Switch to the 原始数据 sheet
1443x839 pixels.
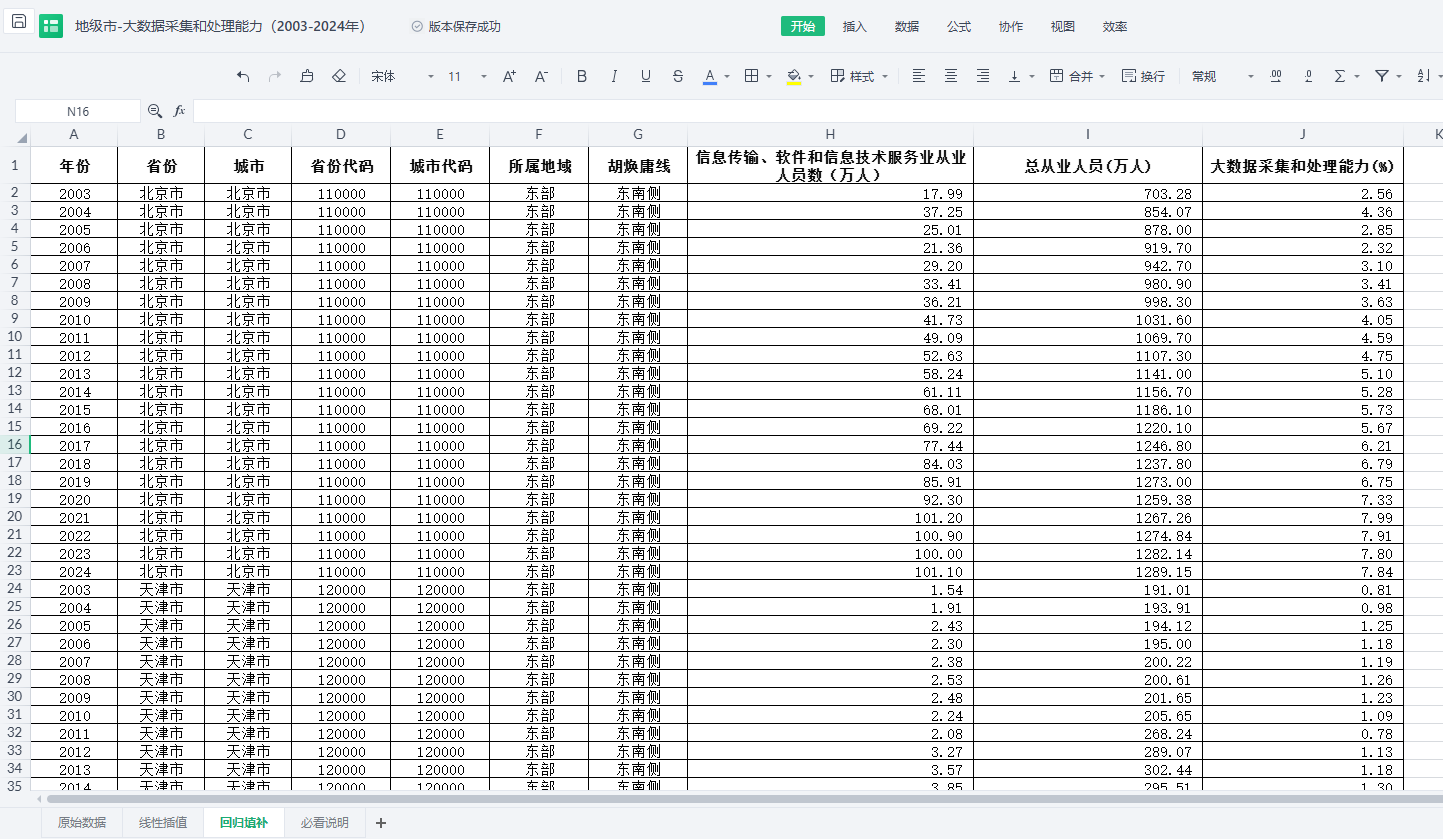pos(82,823)
